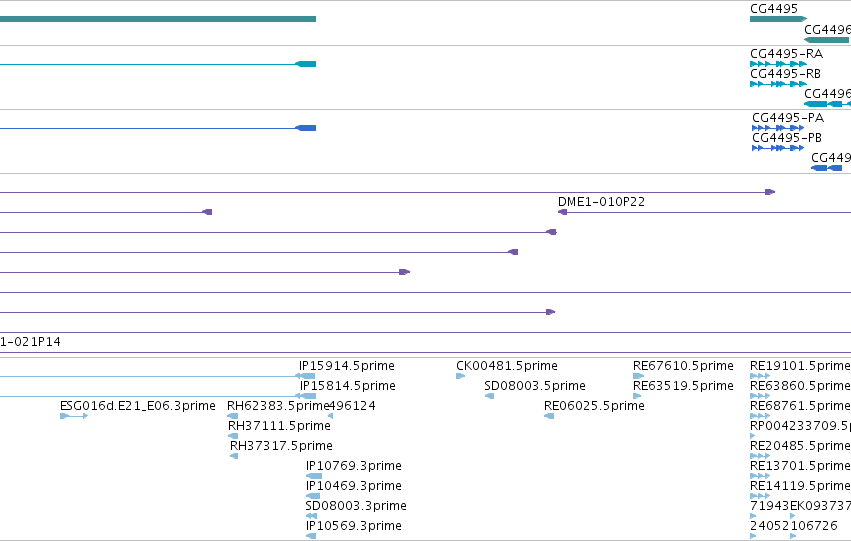
Task: Select the glyph under RE63519.5prime
Action: coord(637,396)
